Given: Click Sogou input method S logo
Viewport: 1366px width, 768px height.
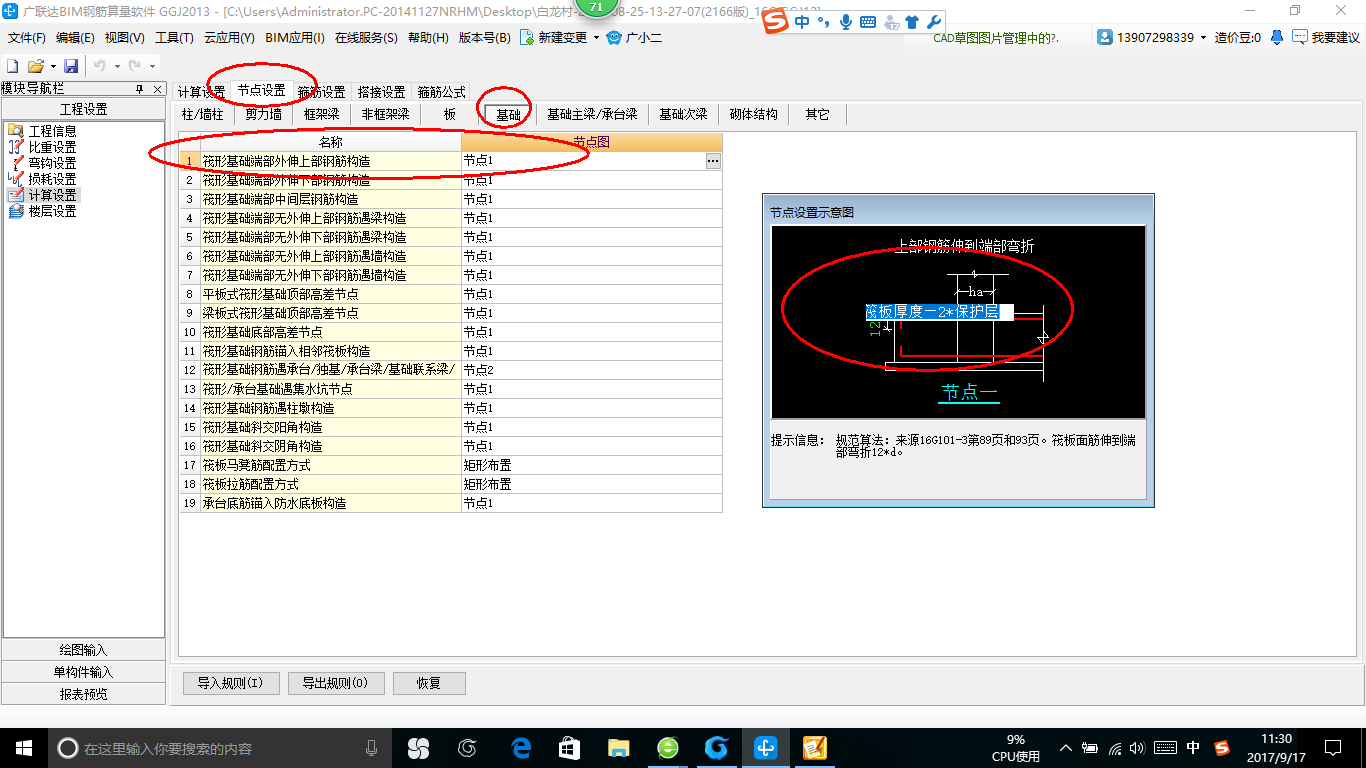Looking at the screenshot, I should [775, 21].
